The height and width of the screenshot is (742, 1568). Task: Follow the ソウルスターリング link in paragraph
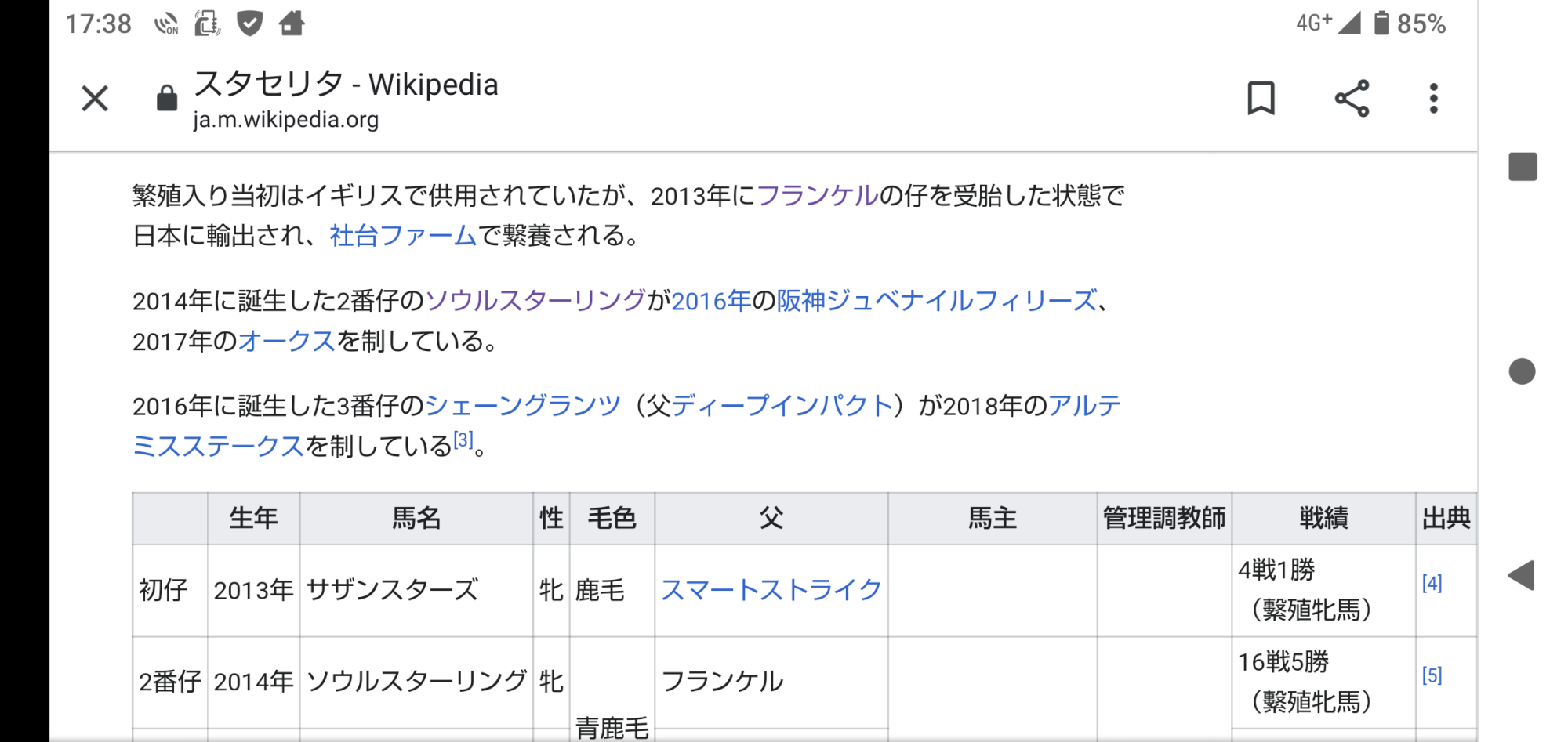click(x=535, y=300)
